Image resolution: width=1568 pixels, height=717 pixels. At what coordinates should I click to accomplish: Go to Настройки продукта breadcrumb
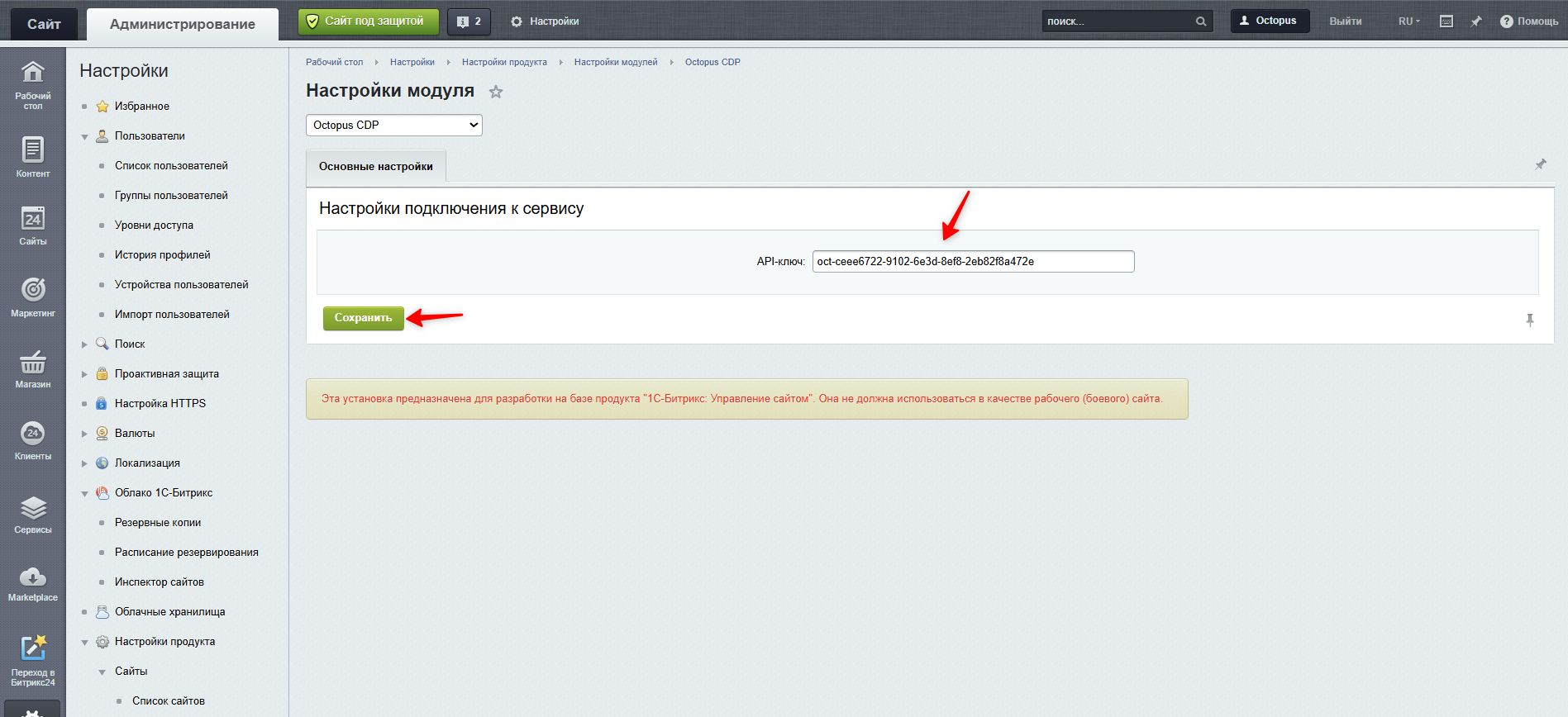tap(504, 62)
